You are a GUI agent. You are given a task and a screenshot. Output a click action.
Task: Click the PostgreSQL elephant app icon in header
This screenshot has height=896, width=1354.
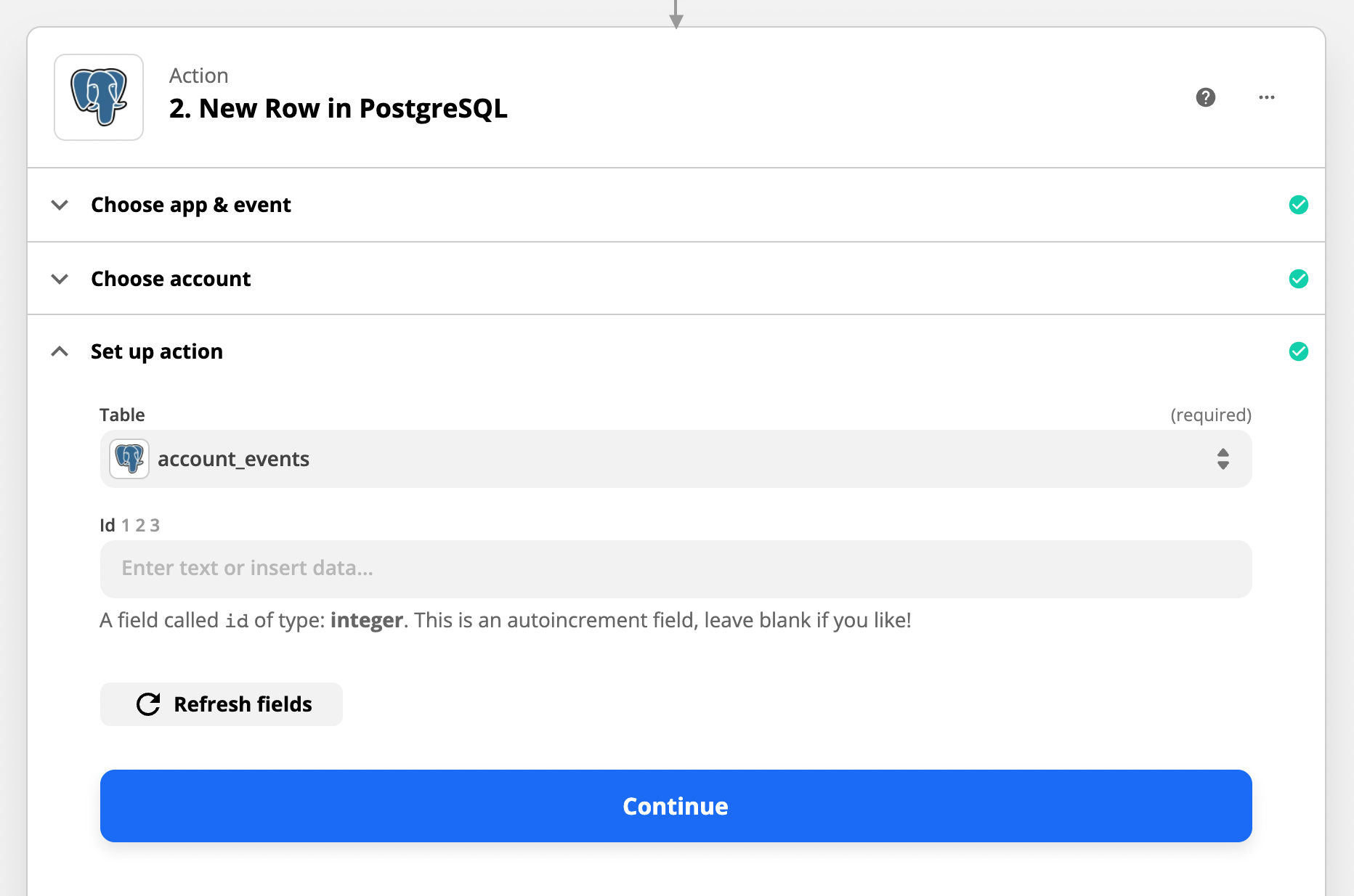coord(99,97)
